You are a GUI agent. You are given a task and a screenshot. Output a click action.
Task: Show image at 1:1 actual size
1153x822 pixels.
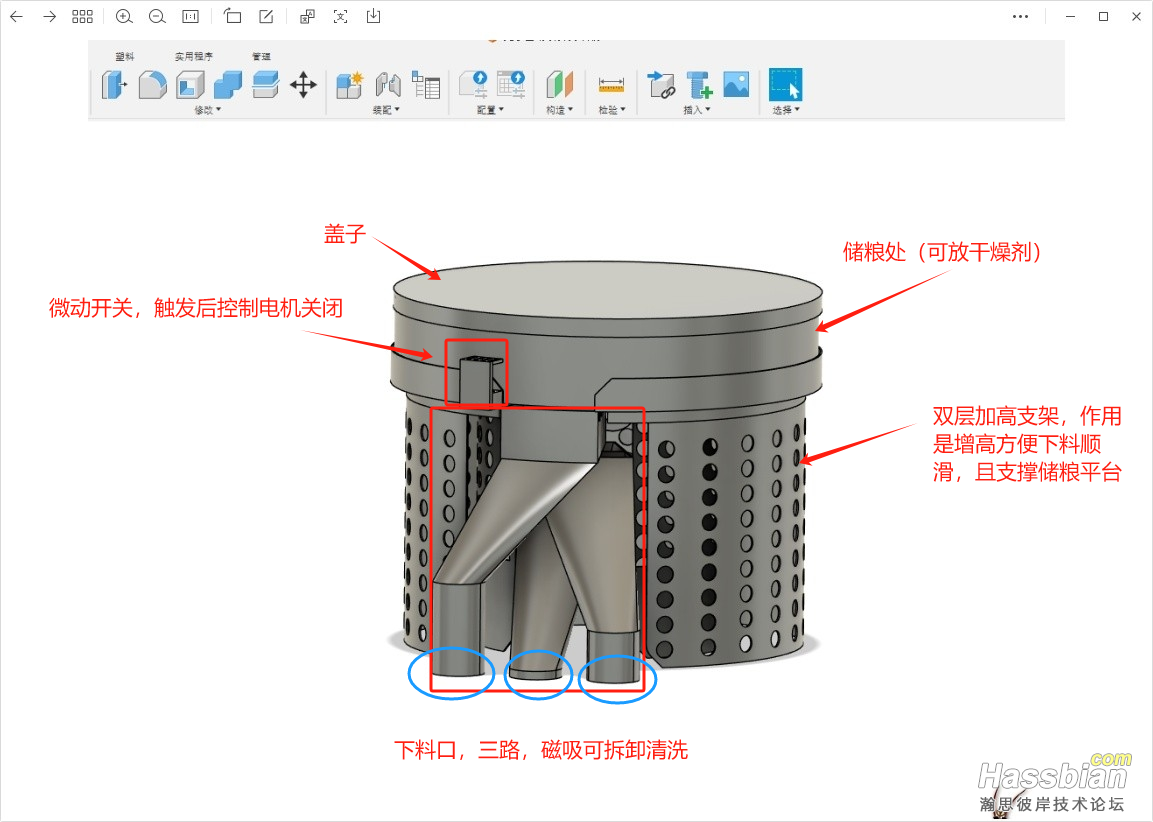pos(190,16)
